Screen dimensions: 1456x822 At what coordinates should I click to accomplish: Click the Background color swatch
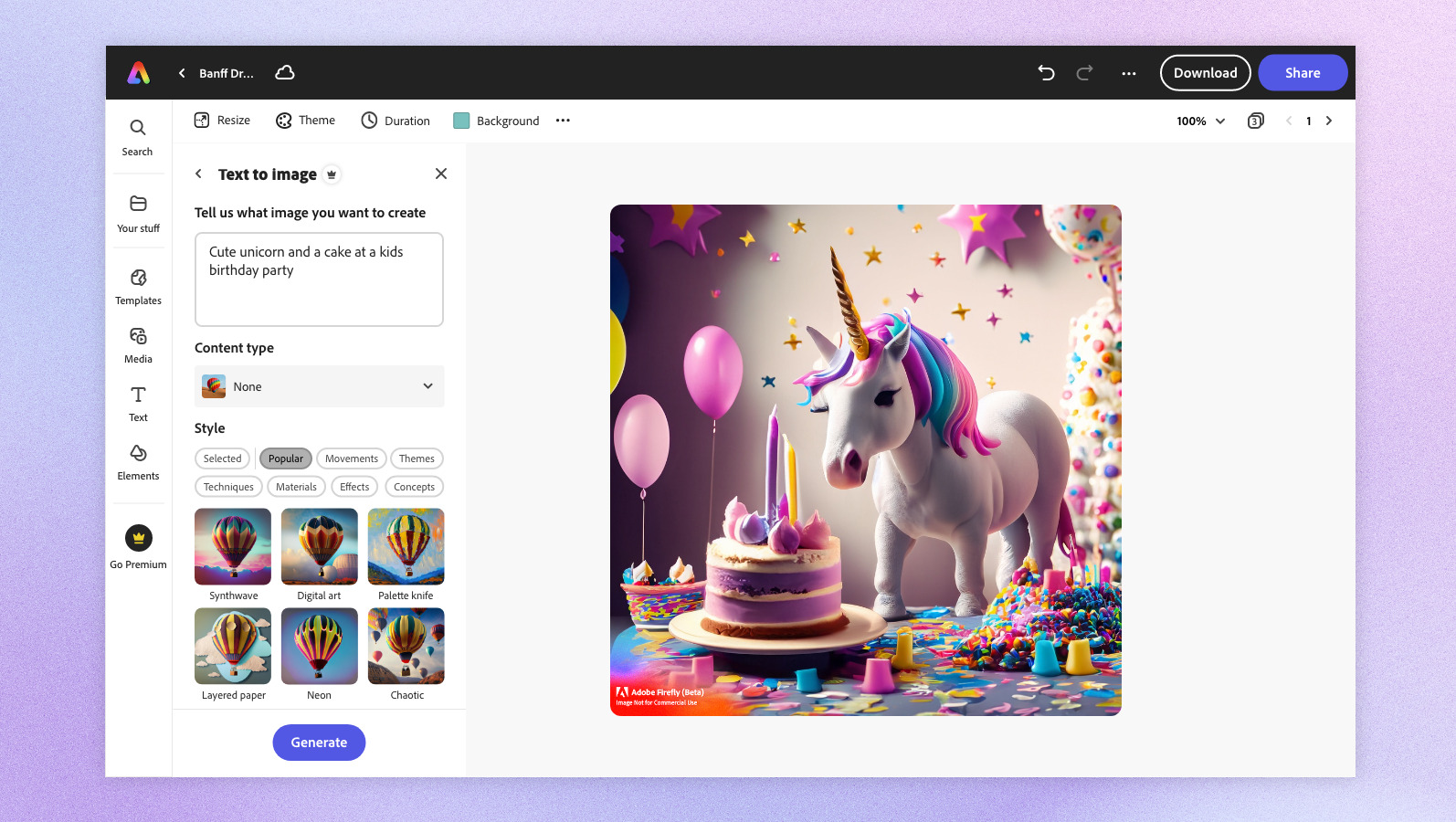tap(461, 121)
